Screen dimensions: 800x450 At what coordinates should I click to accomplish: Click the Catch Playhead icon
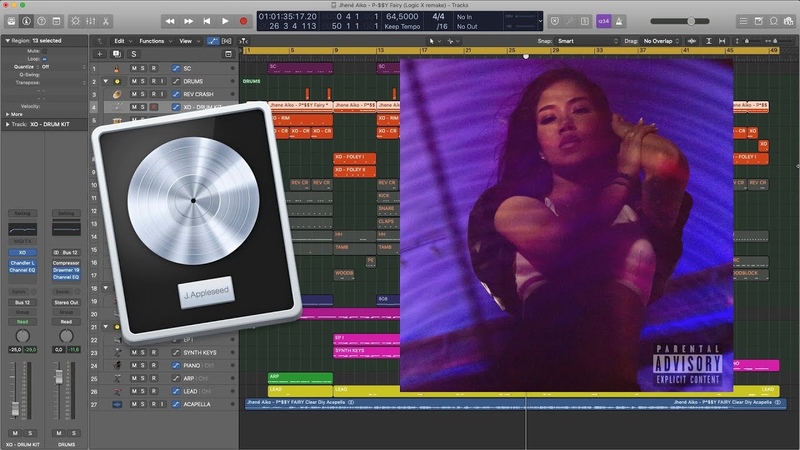(x=244, y=41)
